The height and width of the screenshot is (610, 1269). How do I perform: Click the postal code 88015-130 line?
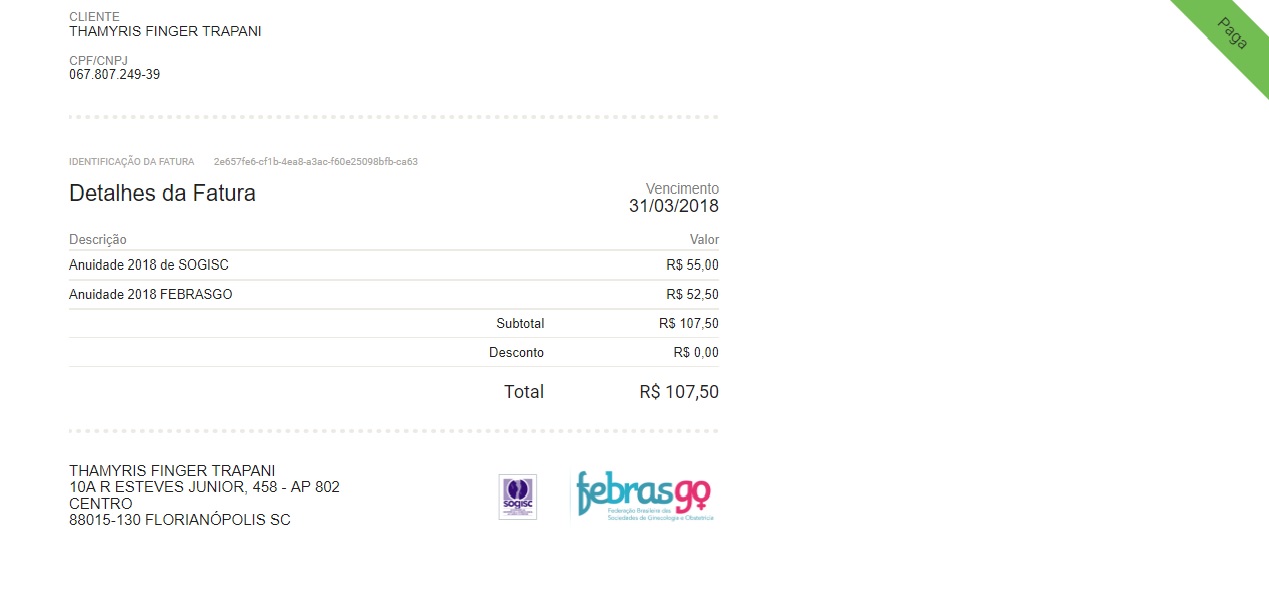pyautogui.click(x=179, y=520)
